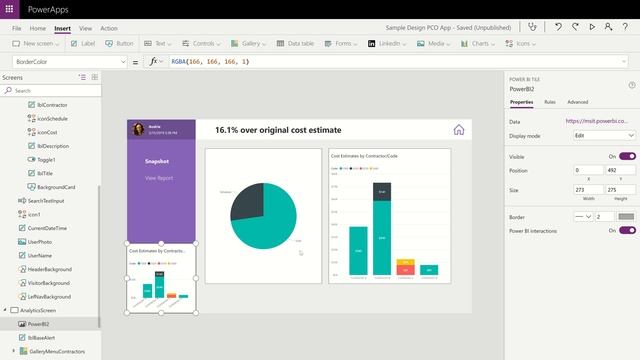640x360 pixels.
Task: Click the home icon on canvas
Action: tap(459, 130)
